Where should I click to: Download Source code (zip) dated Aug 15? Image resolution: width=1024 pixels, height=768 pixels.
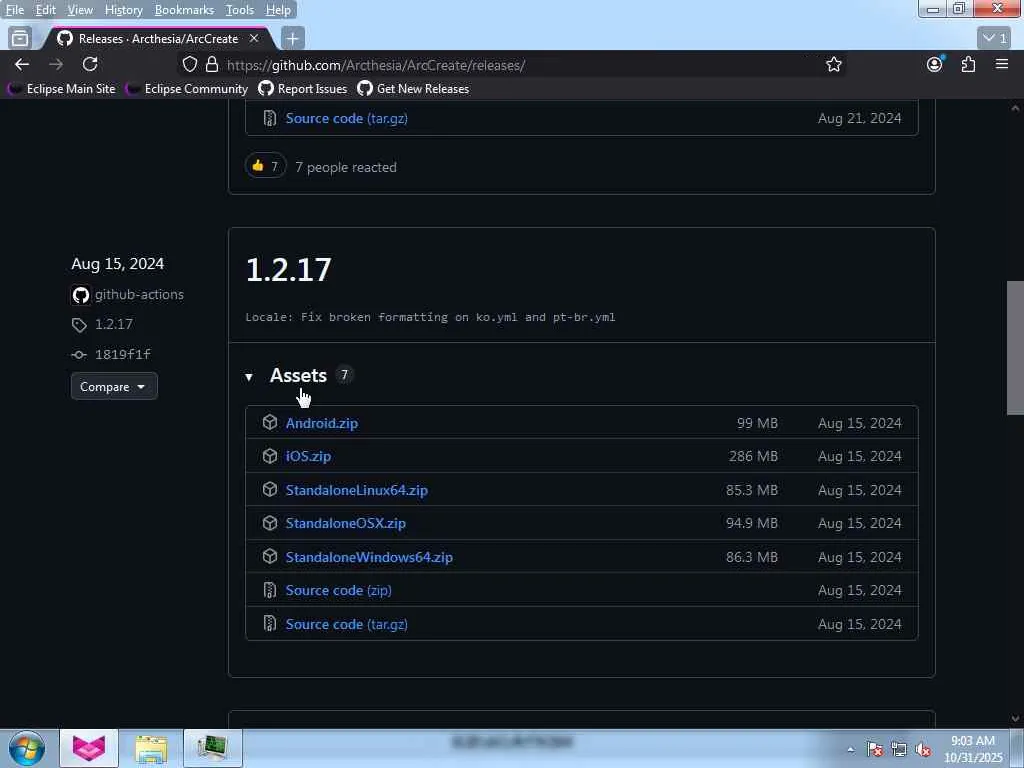[x=338, y=590]
